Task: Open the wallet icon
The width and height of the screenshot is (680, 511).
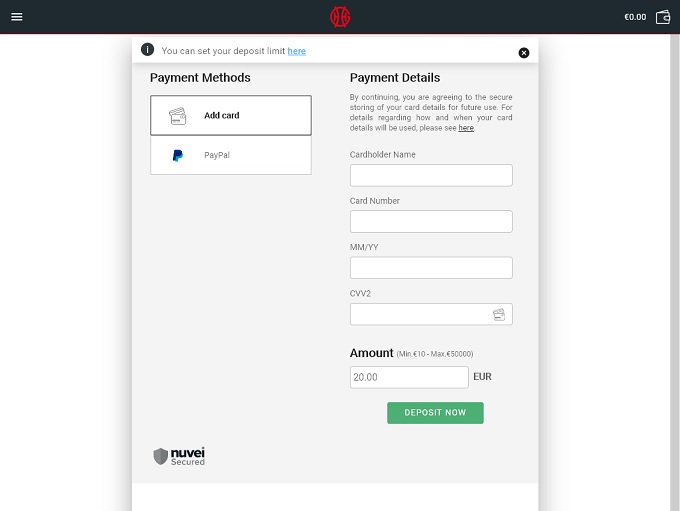Action: [662, 17]
